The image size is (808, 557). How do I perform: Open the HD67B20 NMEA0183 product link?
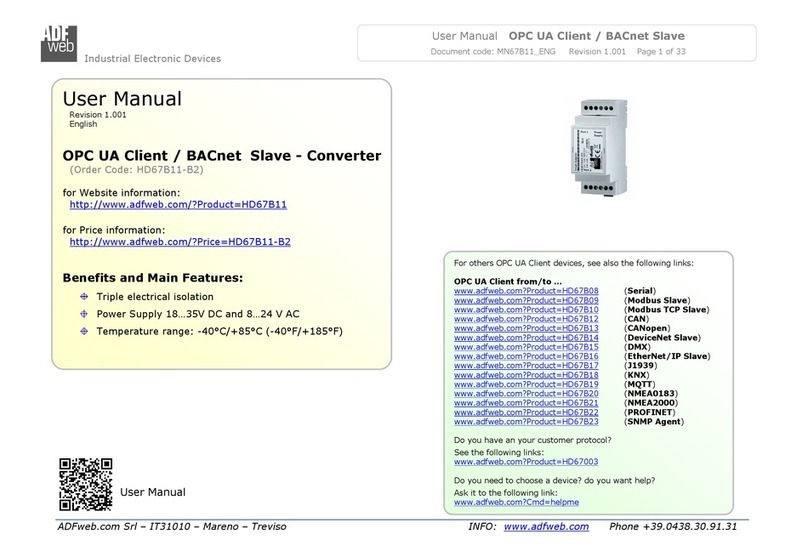(x=526, y=393)
